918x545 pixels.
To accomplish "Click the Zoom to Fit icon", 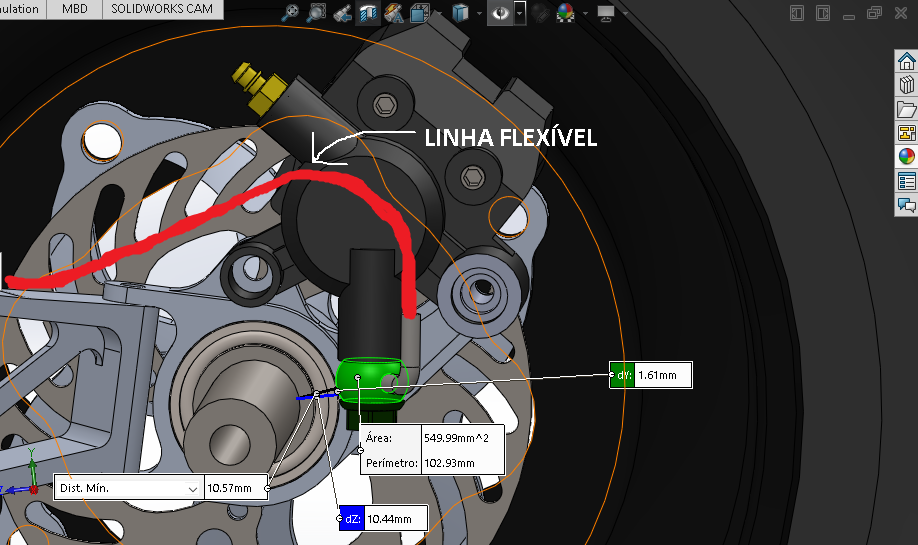I will [x=291, y=13].
